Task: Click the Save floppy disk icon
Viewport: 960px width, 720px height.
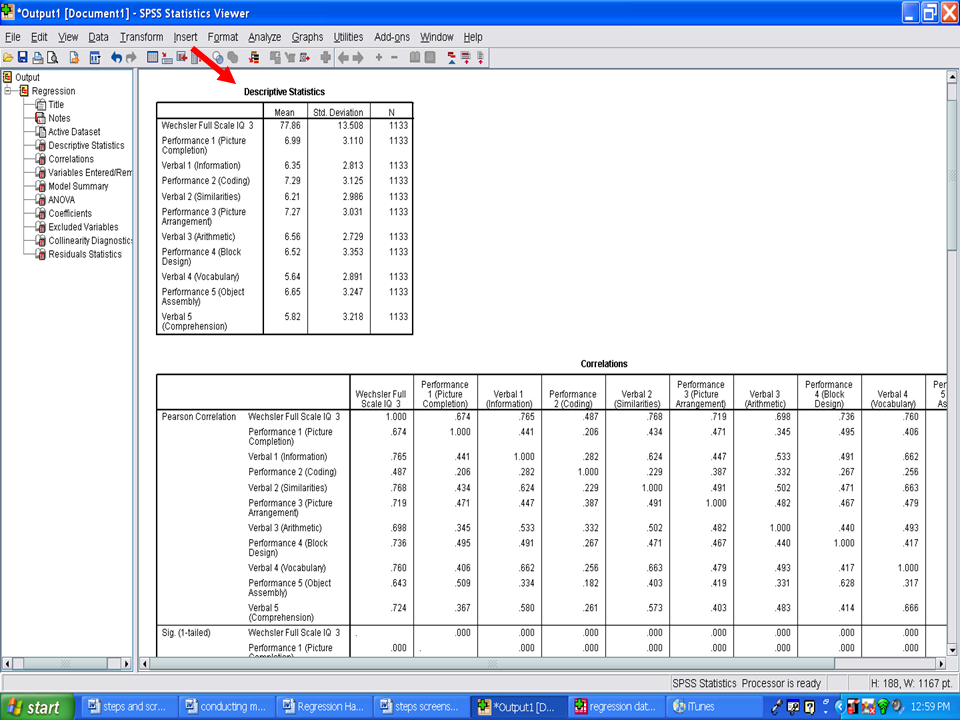Action: click(23, 58)
